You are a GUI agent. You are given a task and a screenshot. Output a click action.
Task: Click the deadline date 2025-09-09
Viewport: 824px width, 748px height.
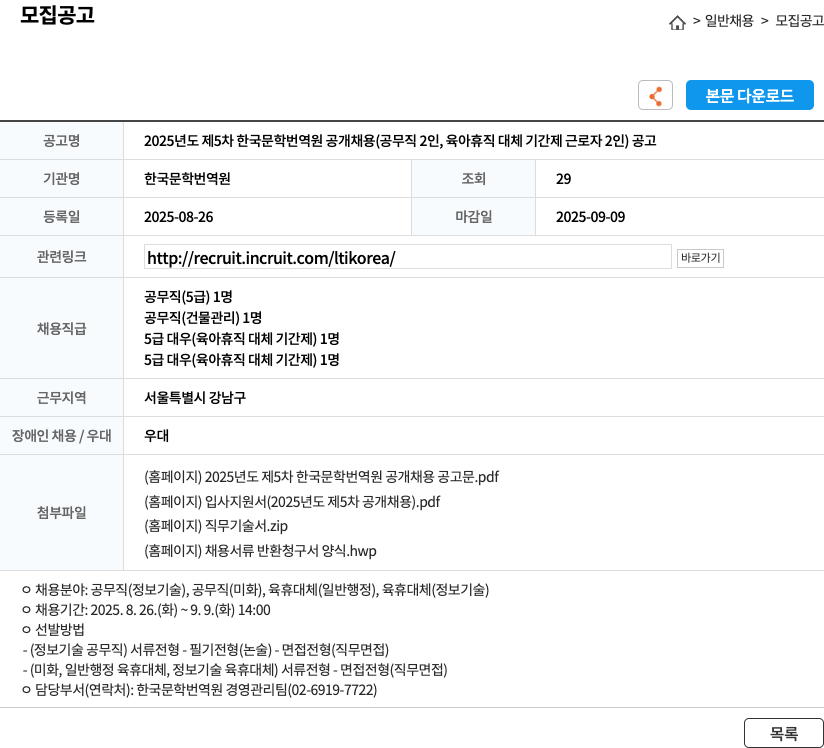[x=591, y=217]
